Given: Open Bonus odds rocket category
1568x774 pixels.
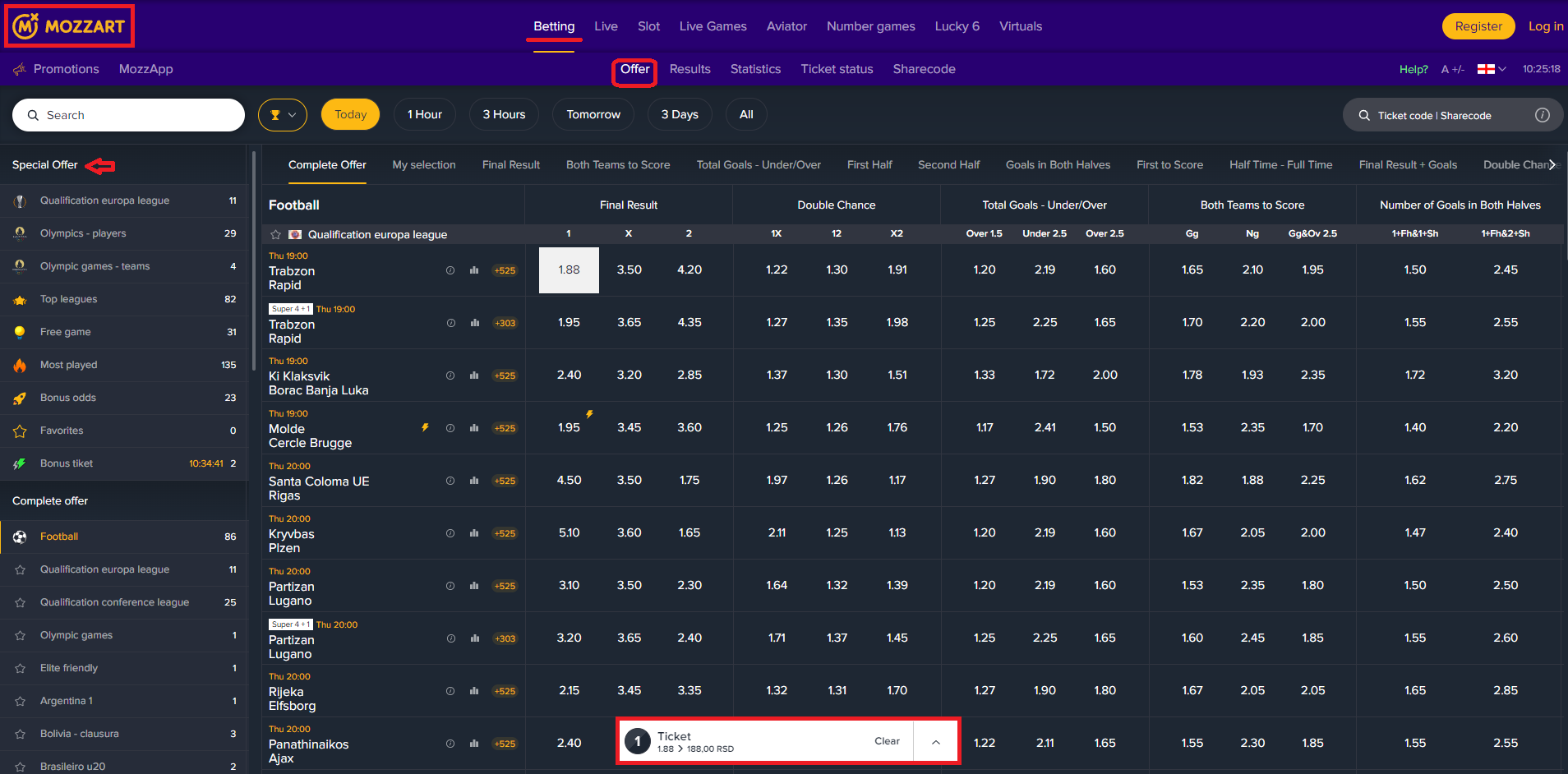Looking at the screenshot, I should pos(123,398).
